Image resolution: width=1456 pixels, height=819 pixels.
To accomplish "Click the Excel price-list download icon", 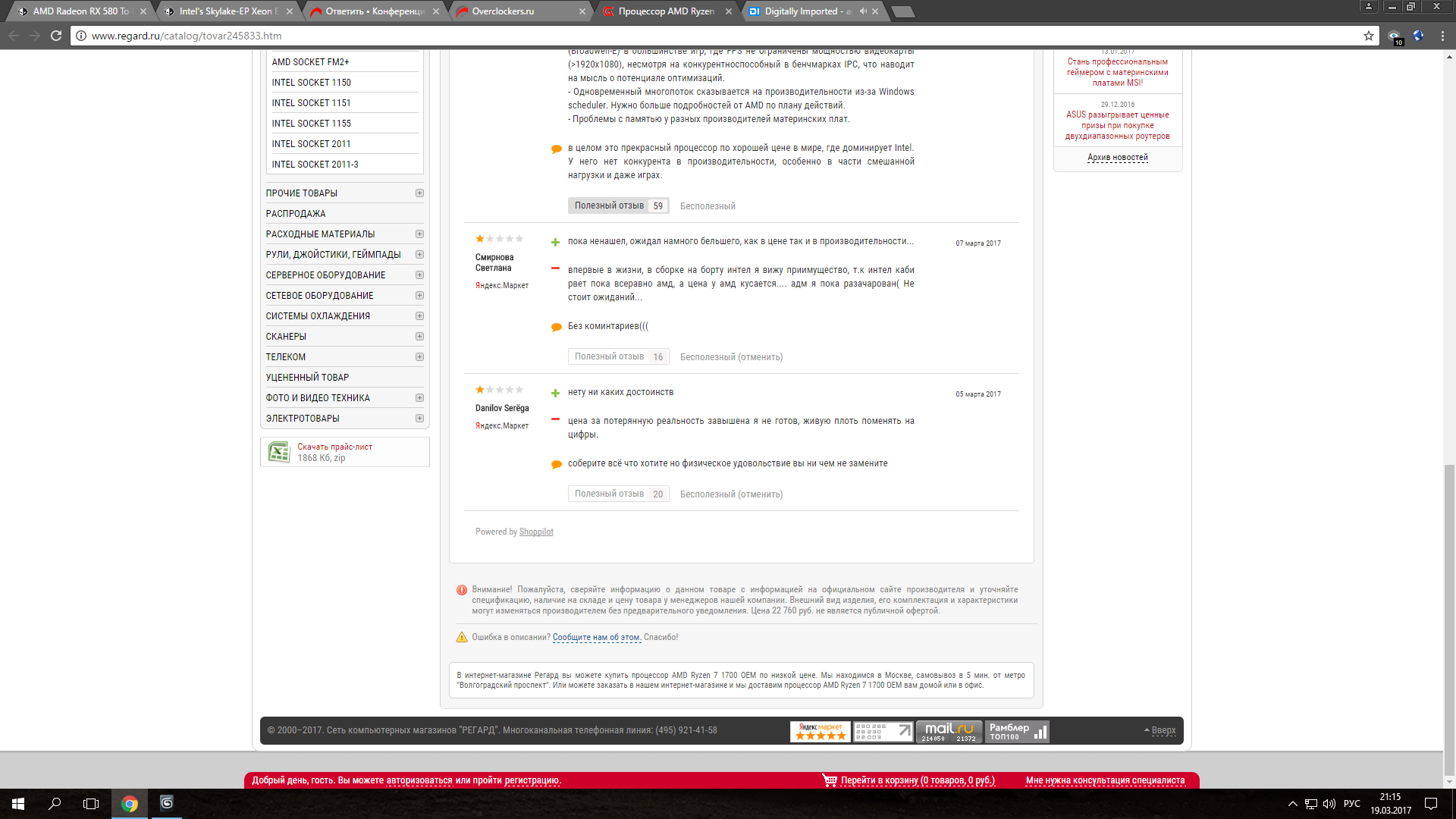I will pyautogui.click(x=278, y=452).
